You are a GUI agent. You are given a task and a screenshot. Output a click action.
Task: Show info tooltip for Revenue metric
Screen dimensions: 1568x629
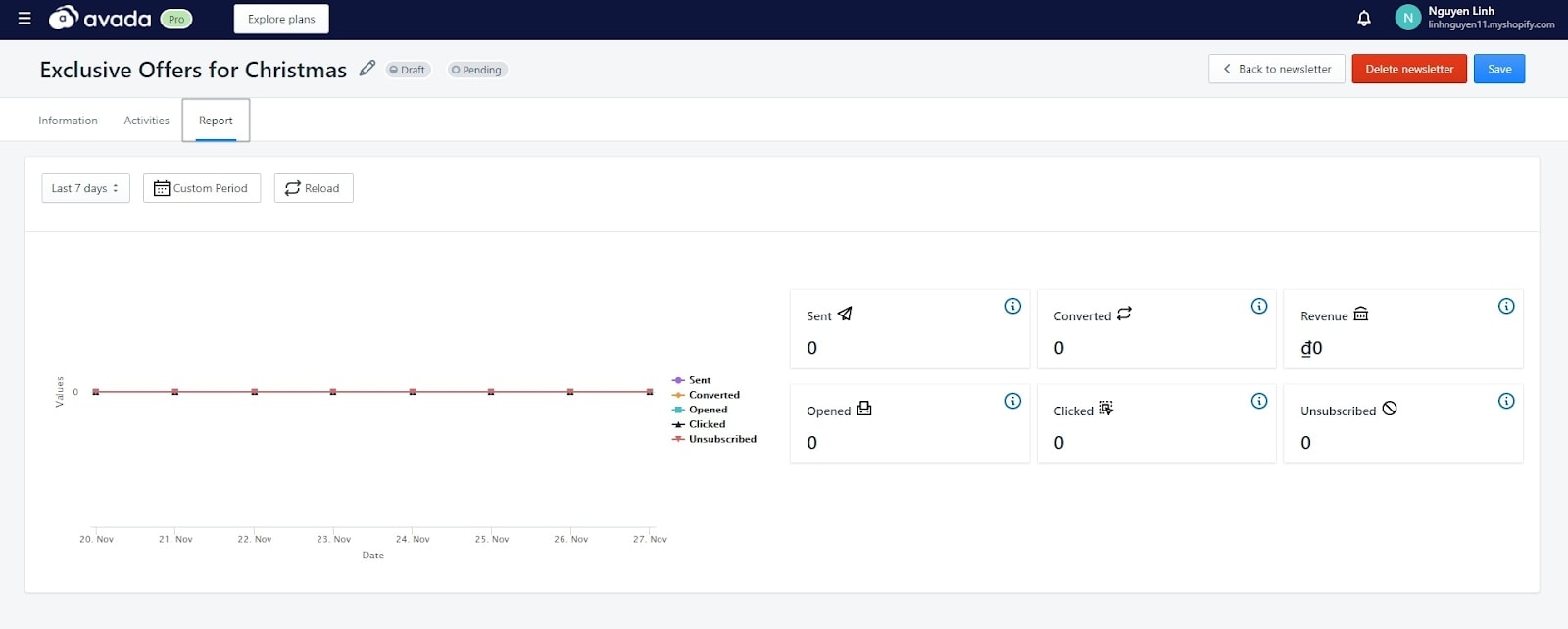tap(1506, 307)
